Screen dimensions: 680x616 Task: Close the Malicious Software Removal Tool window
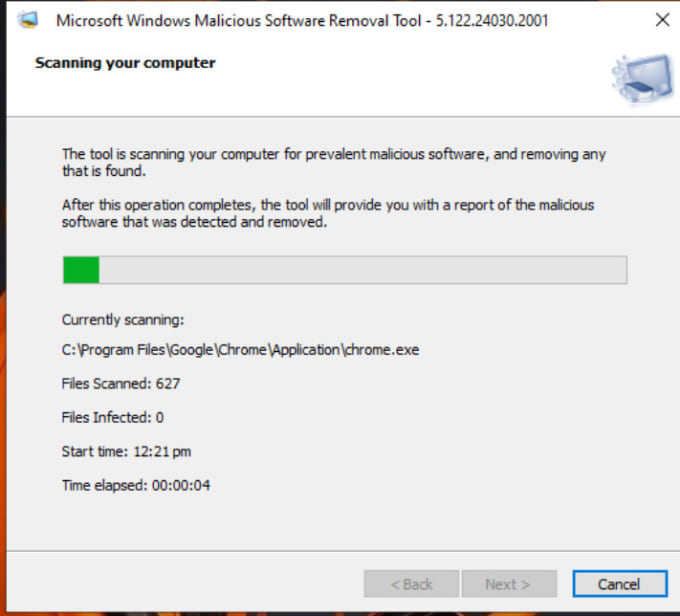point(662,20)
